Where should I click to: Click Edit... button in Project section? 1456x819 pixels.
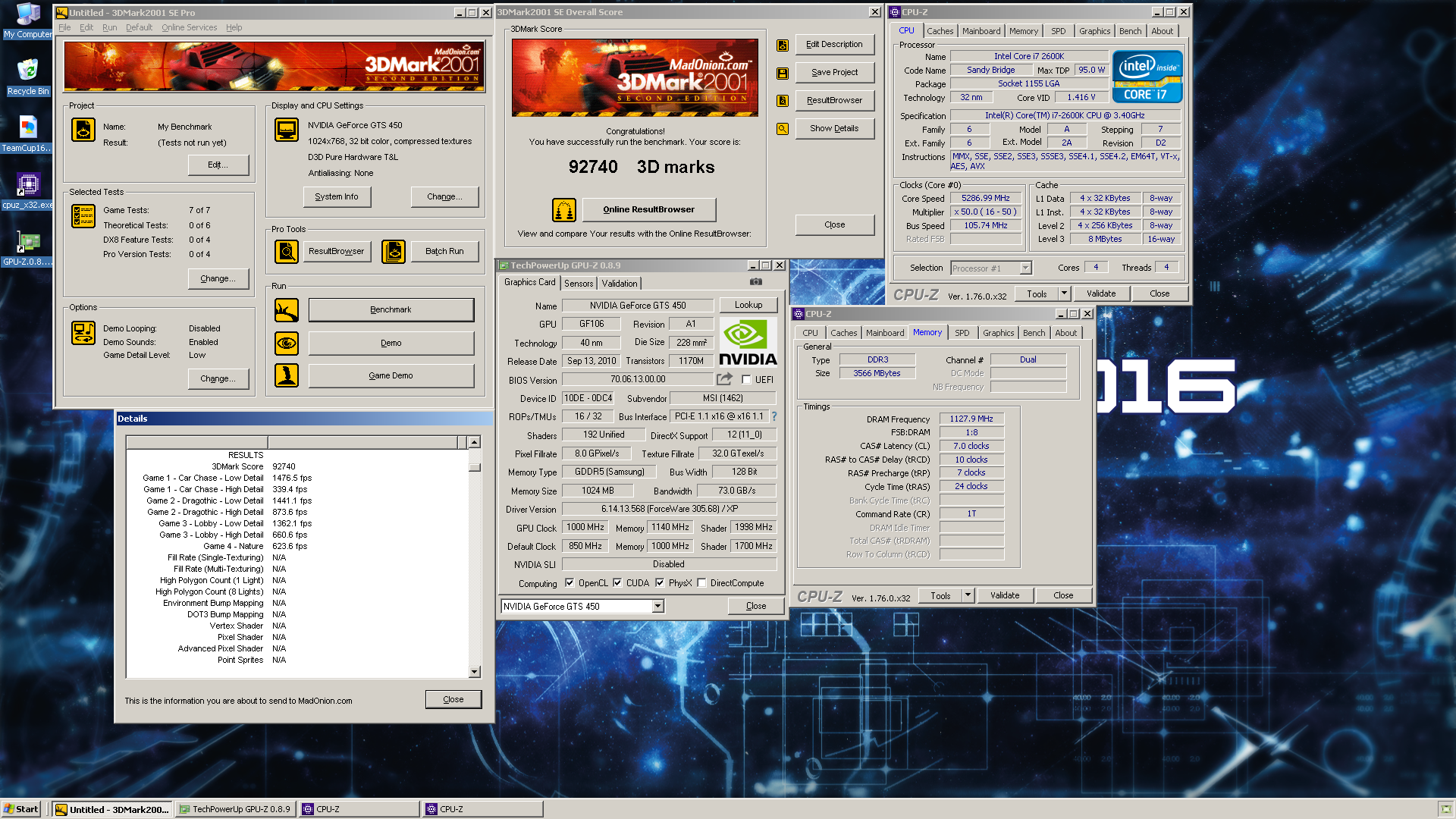coord(218,165)
